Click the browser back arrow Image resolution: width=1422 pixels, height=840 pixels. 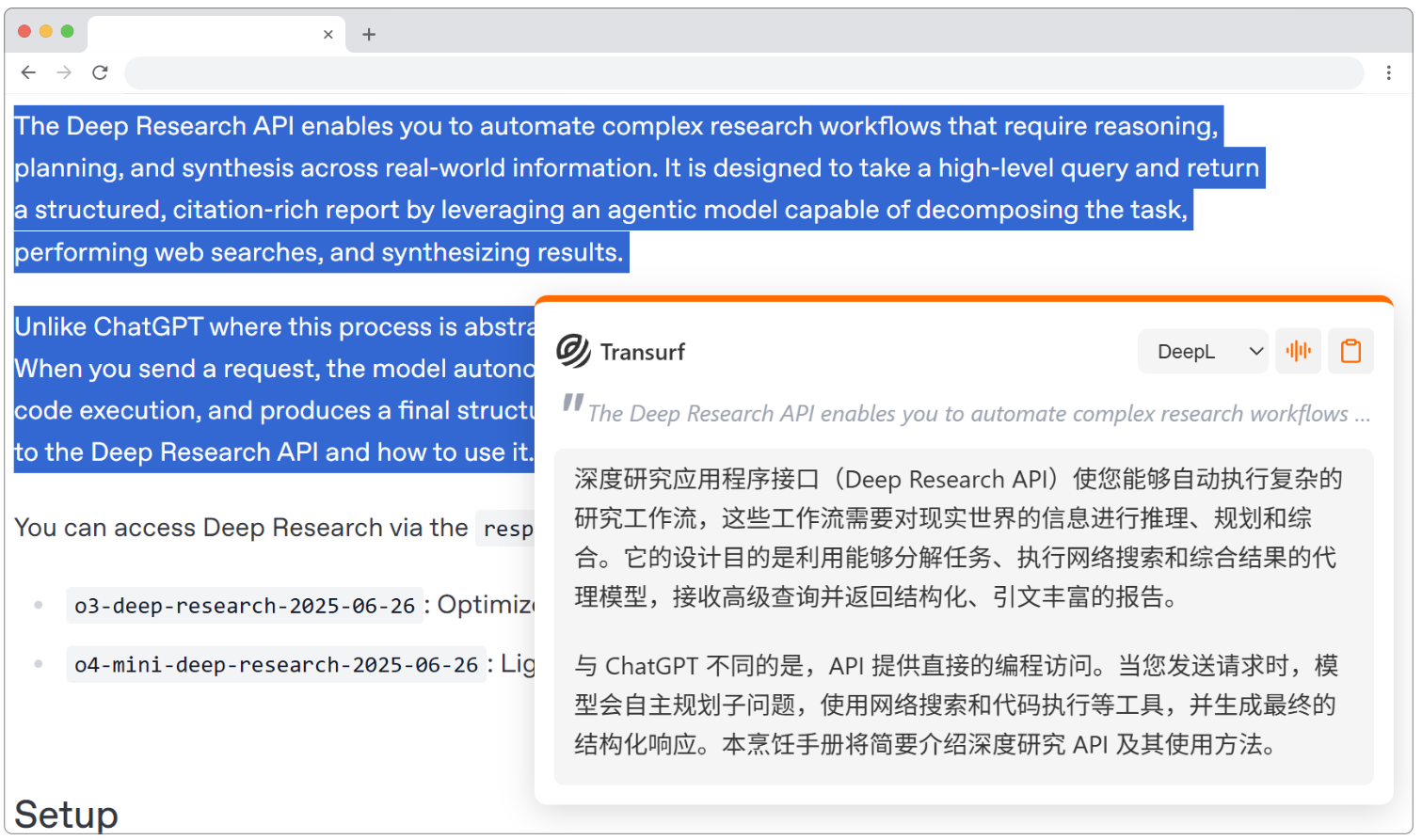pos(28,72)
